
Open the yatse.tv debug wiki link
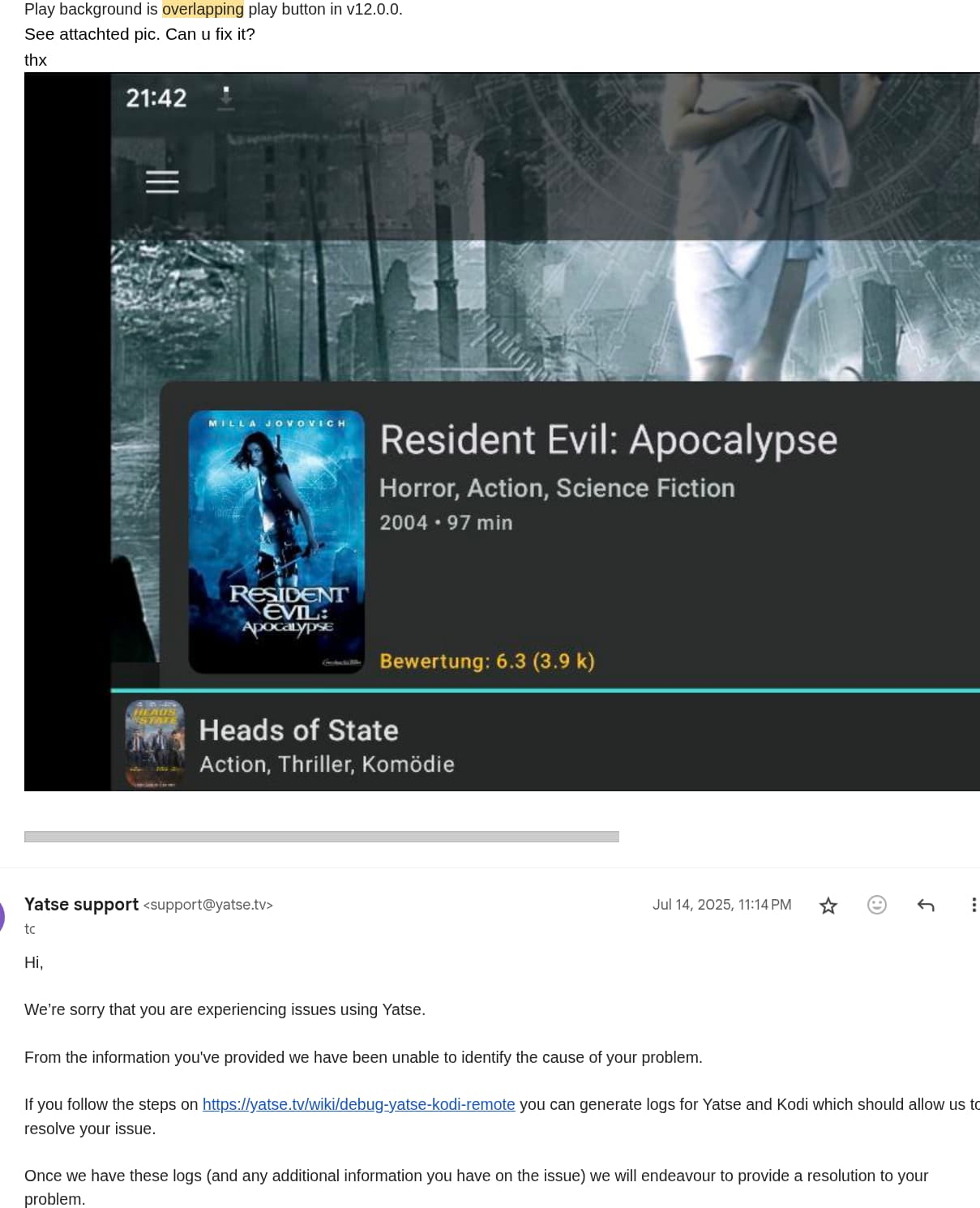tap(358, 1104)
